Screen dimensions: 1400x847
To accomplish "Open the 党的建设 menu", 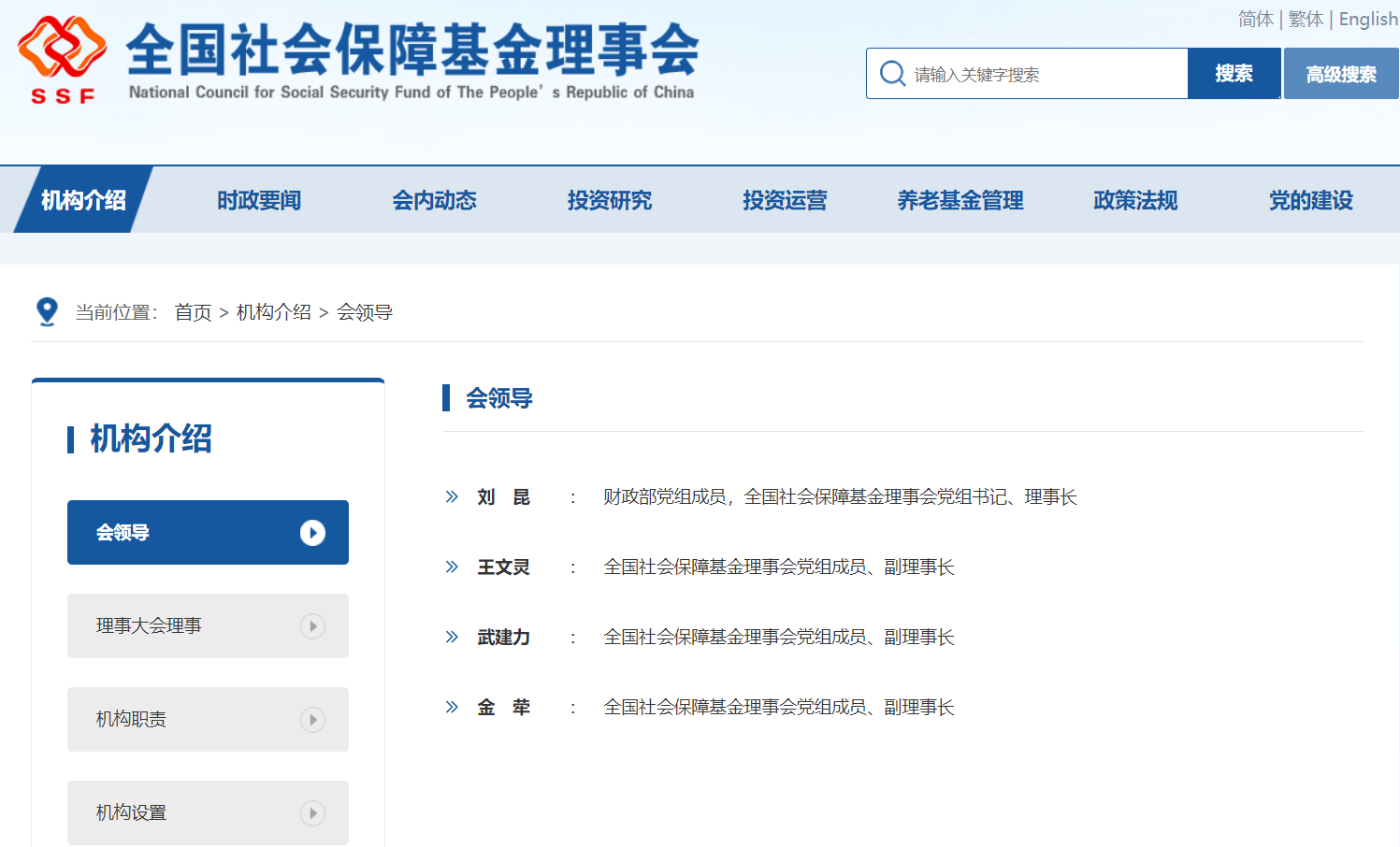I will click(1310, 199).
